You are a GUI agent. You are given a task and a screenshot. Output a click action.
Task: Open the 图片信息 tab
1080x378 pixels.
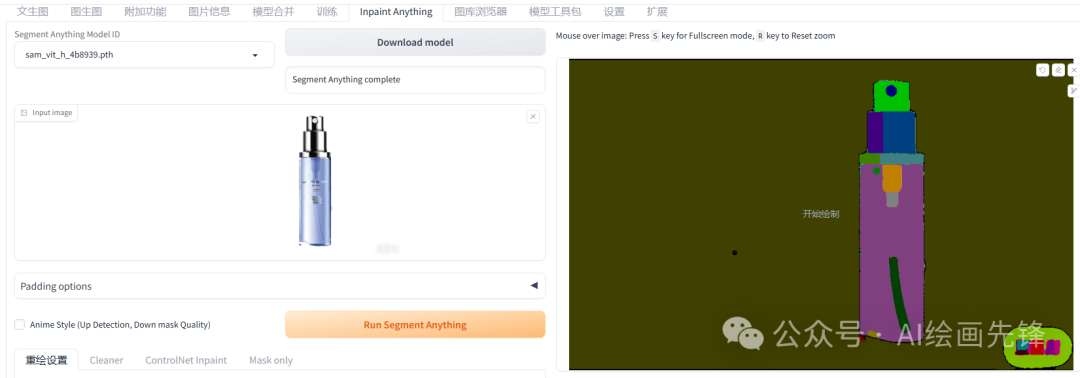click(x=209, y=12)
